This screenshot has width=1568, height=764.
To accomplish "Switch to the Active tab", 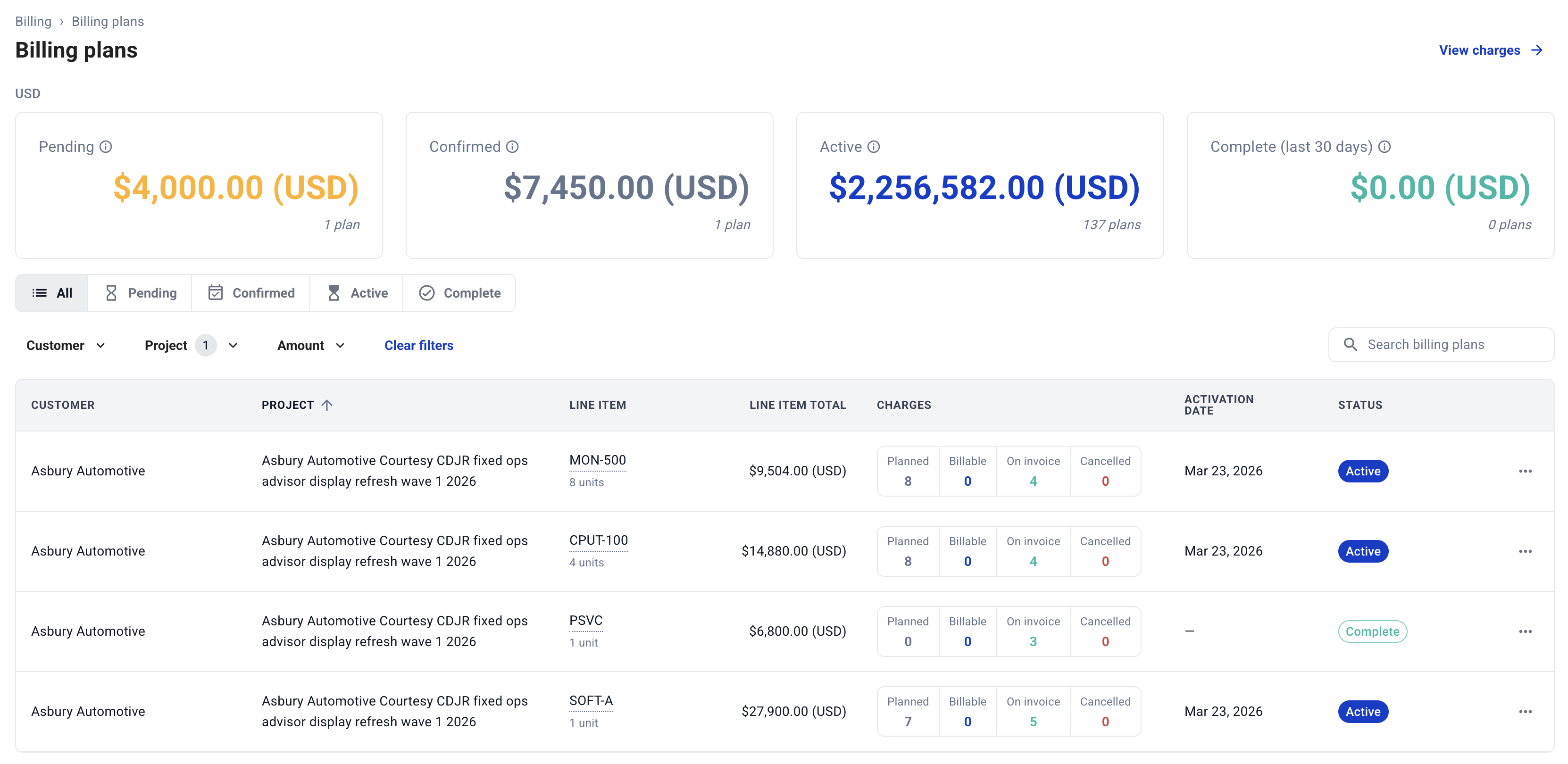I will [357, 293].
